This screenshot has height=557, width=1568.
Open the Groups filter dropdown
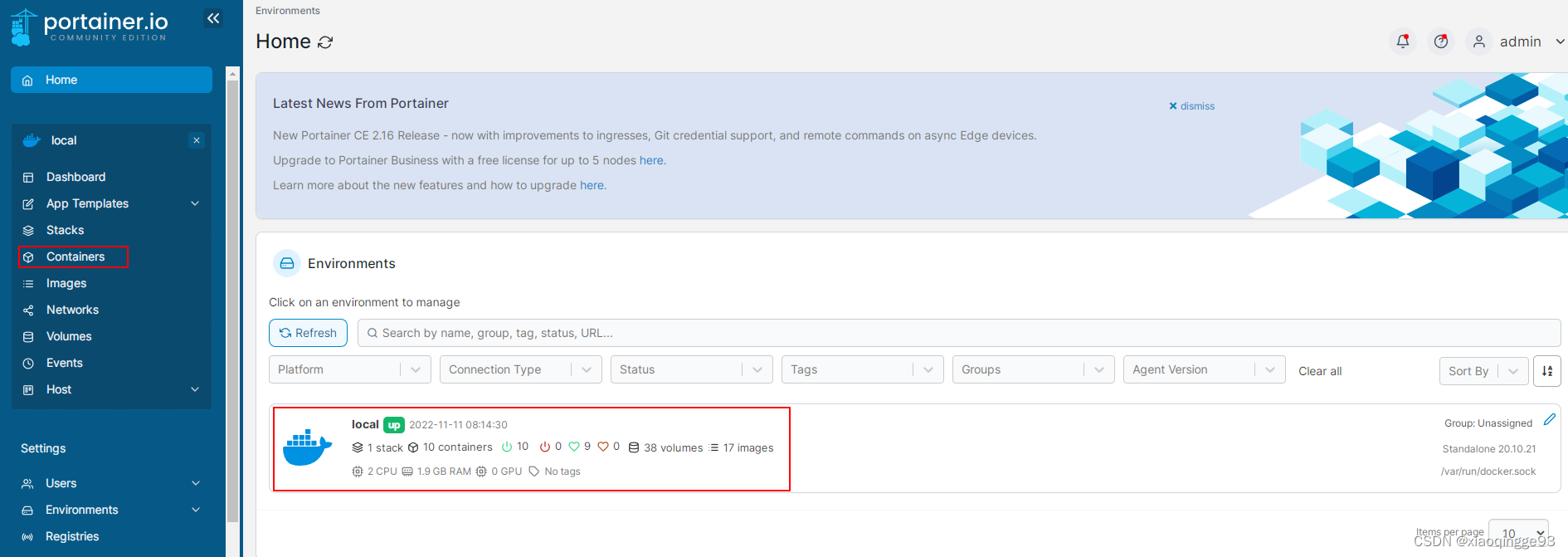(1034, 369)
